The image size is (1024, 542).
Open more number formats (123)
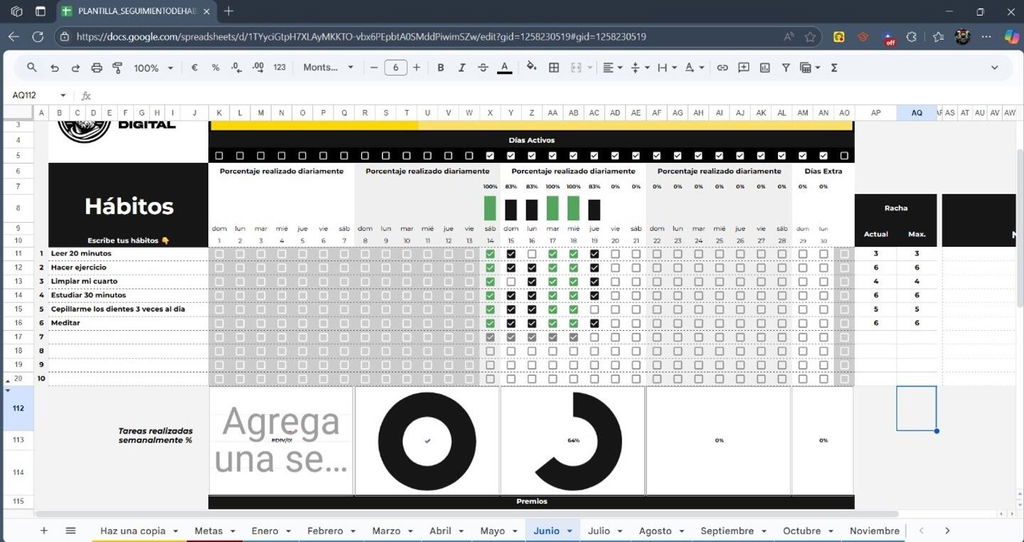click(x=280, y=67)
